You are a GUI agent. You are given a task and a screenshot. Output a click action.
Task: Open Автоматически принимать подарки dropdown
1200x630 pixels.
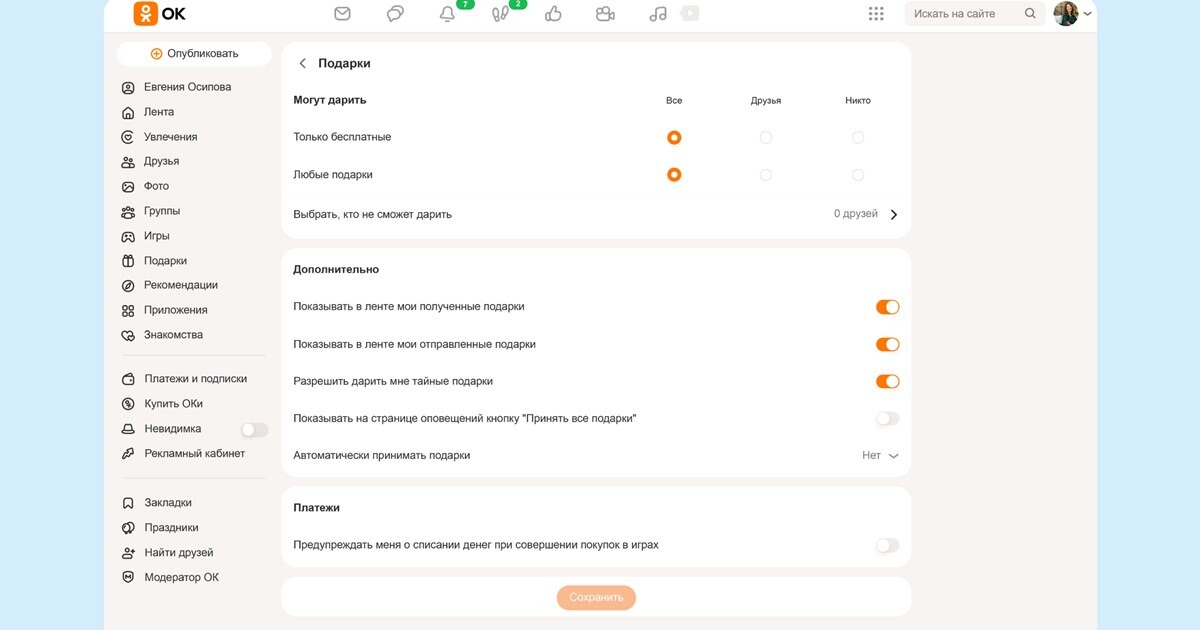point(880,455)
